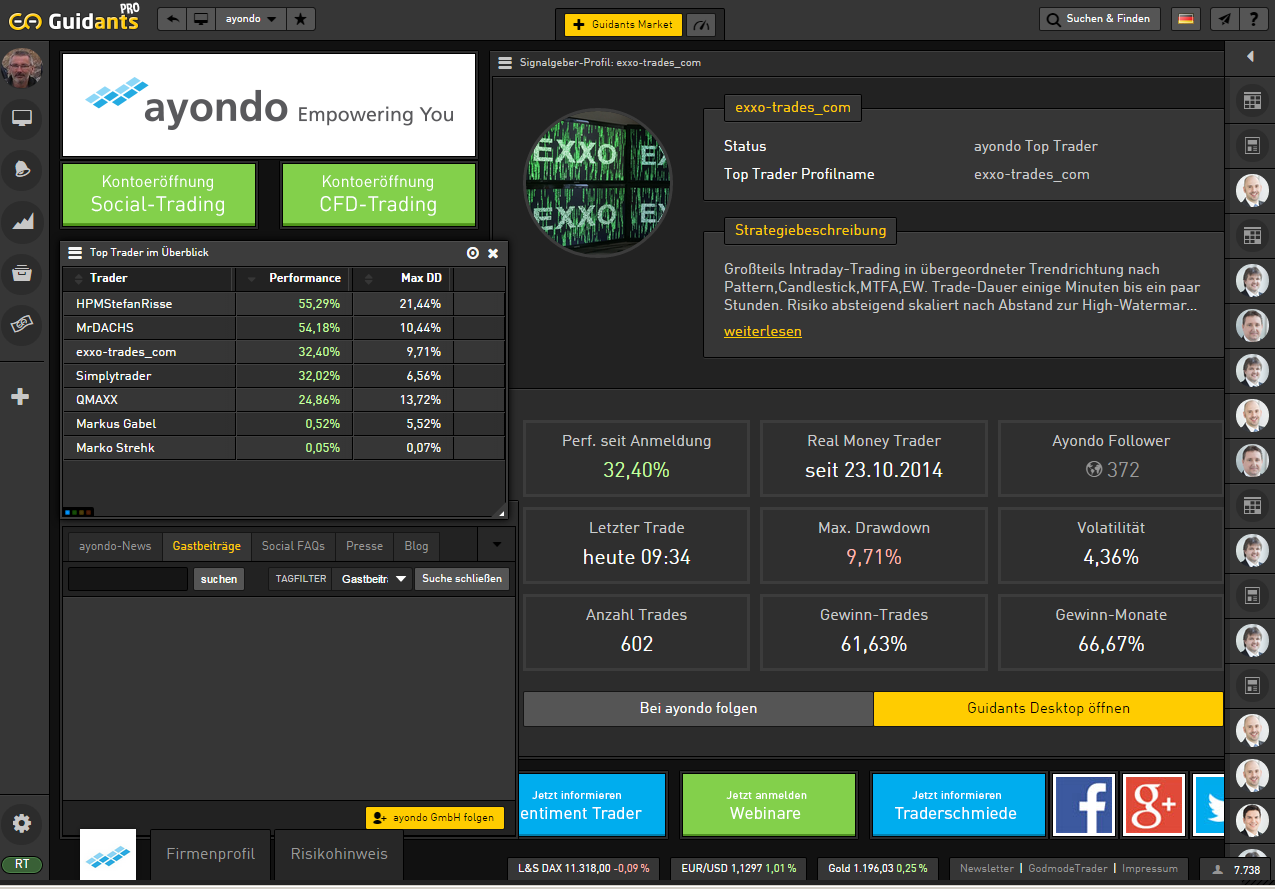Click the weiterlesen link

(x=762, y=331)
